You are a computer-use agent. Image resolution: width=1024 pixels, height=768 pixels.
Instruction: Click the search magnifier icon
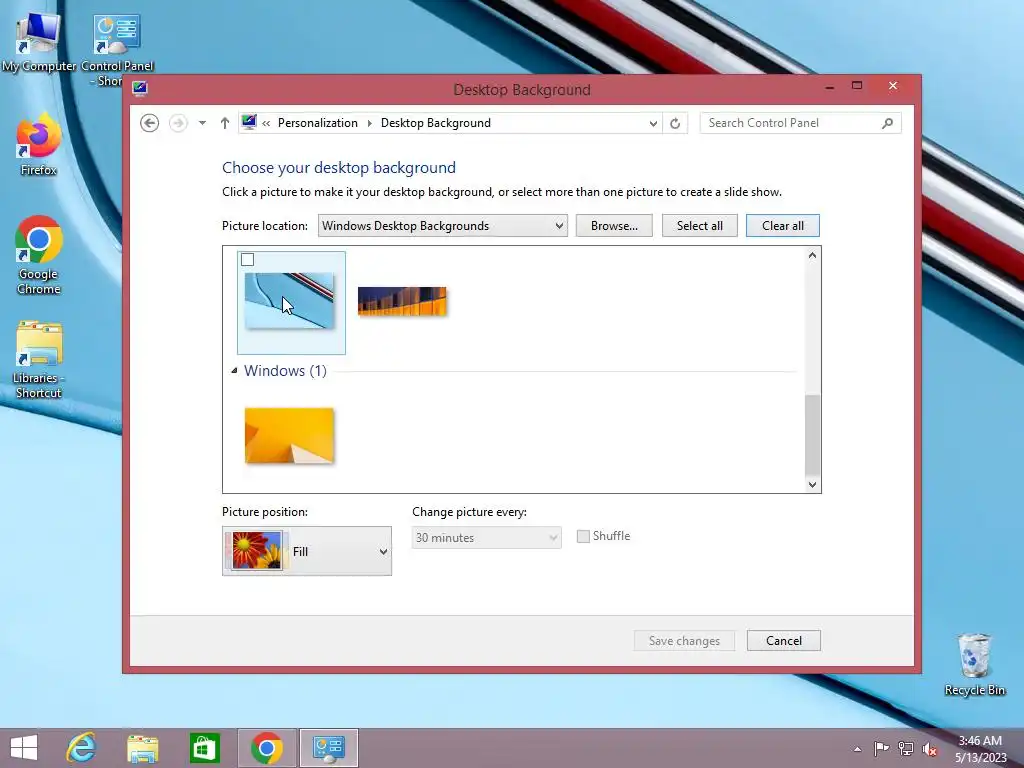888,123
